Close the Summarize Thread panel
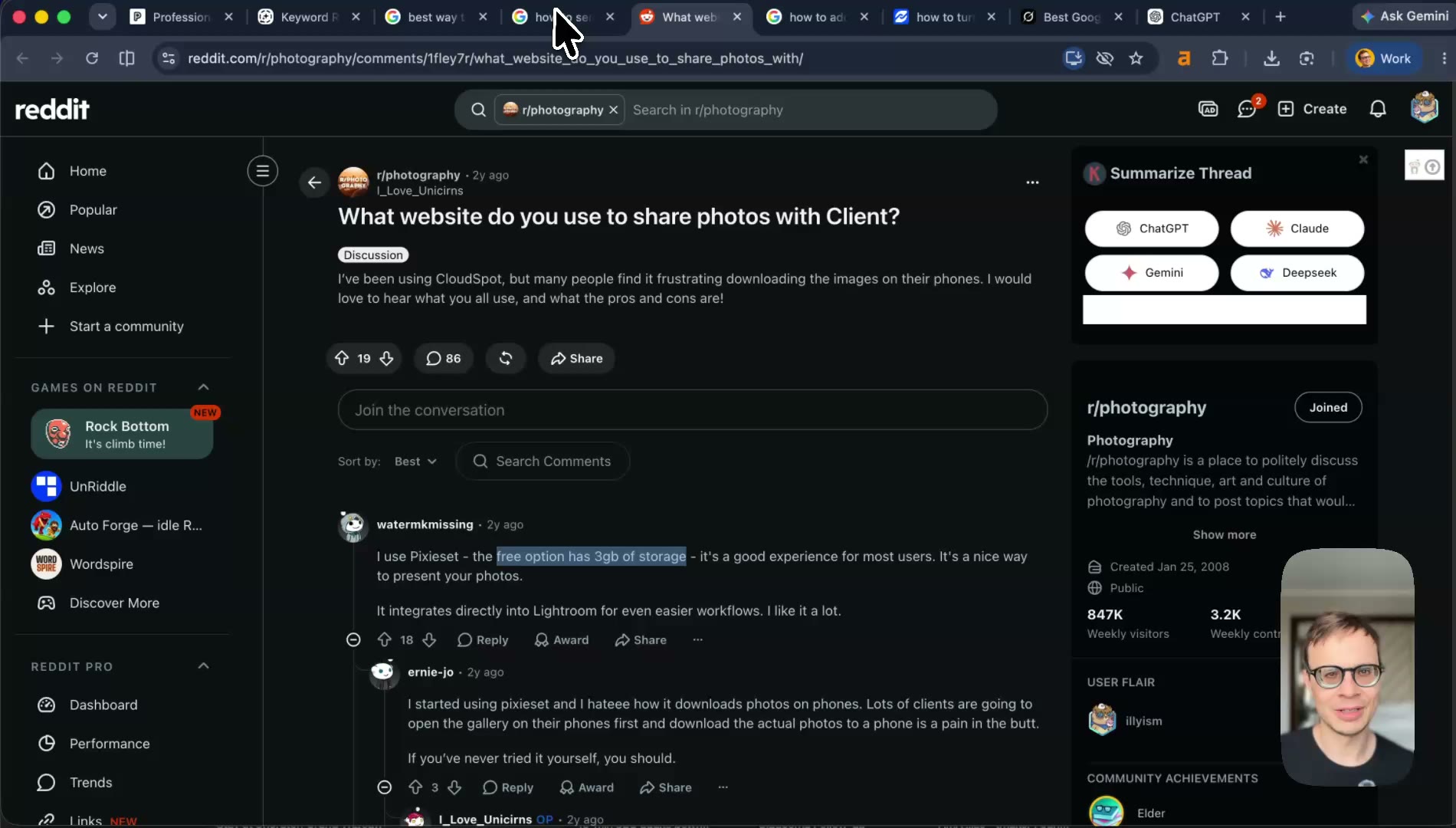This screenshot has width=1456, height=828. tap(1363, 159)
